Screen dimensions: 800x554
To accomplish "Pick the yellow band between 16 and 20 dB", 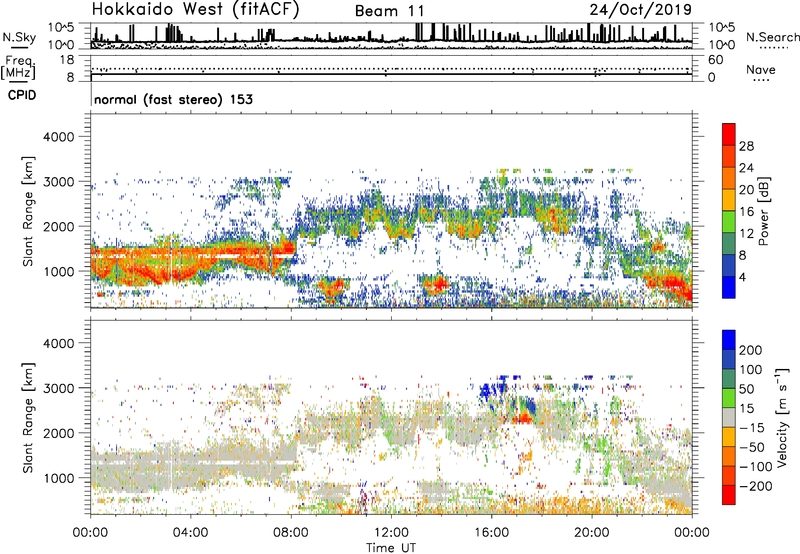I will pyautogui.click(x=729, y=200).
